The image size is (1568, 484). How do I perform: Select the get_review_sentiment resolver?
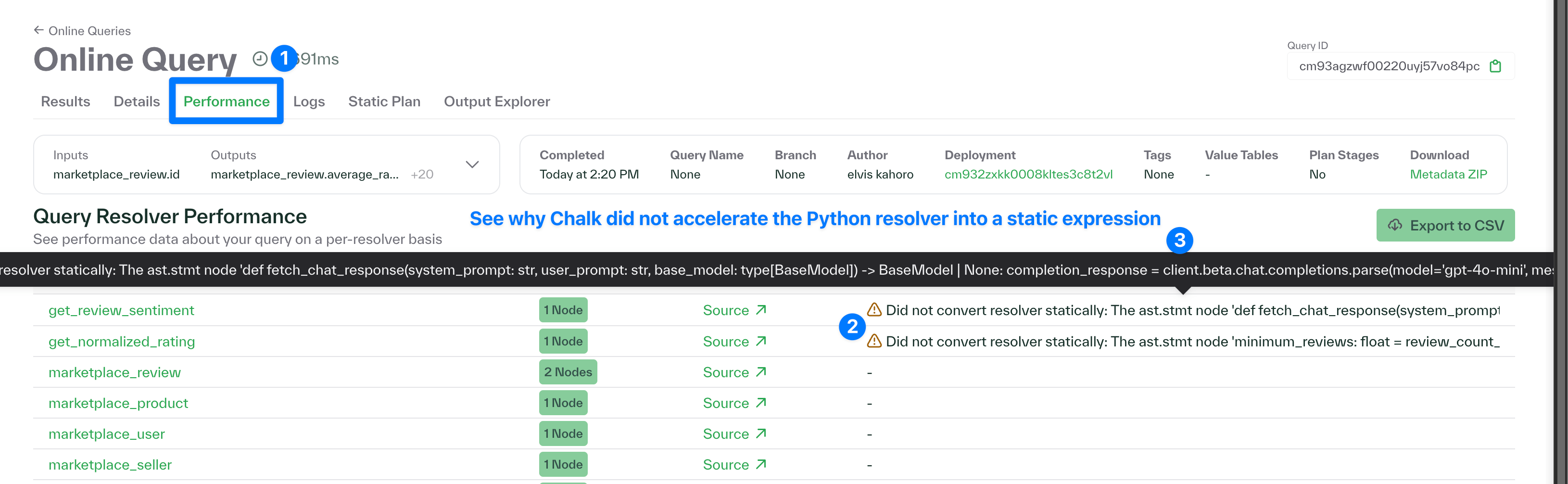(x=121, y=310)
